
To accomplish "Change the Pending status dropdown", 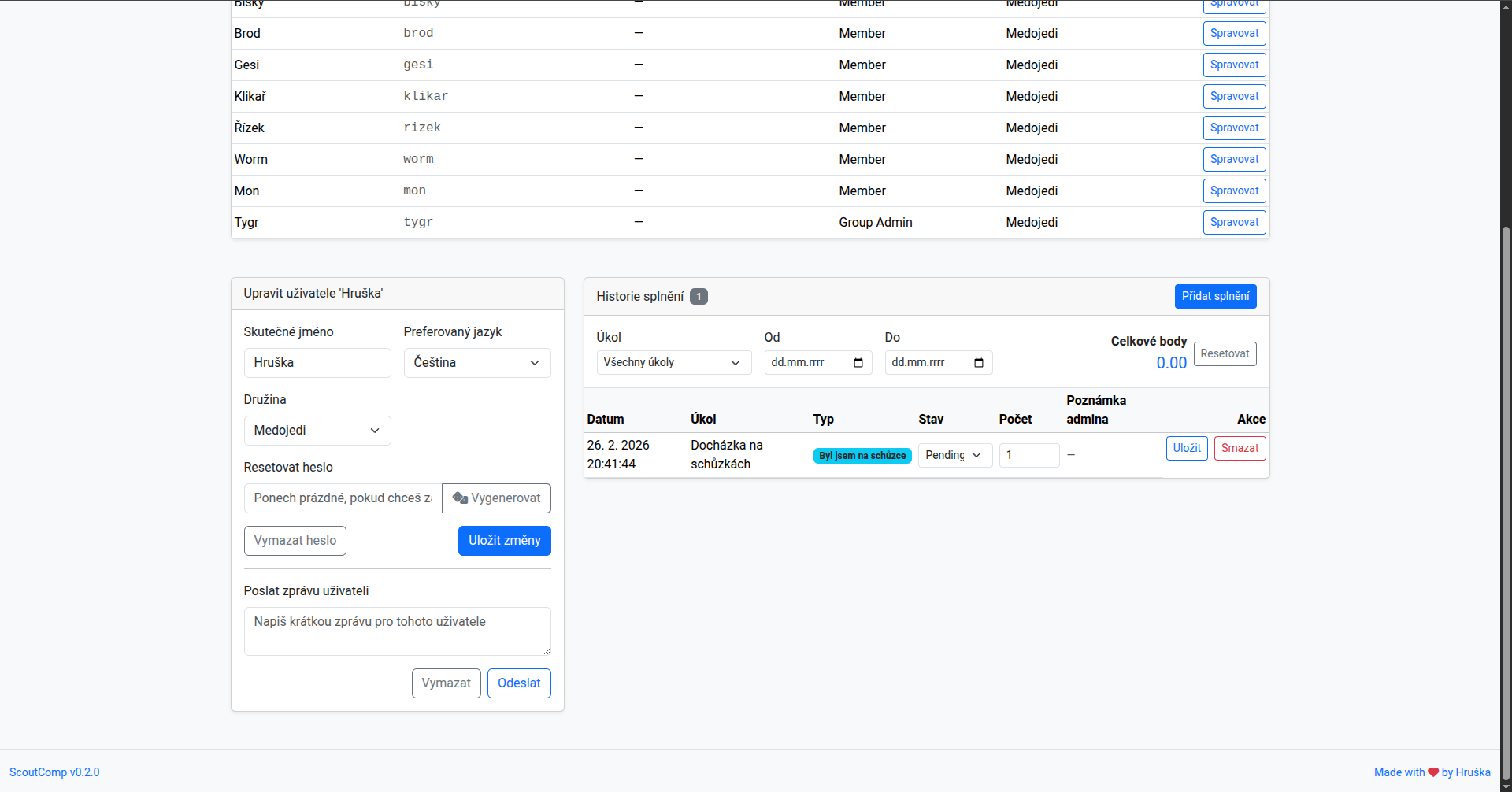I will tap(954, 455).
